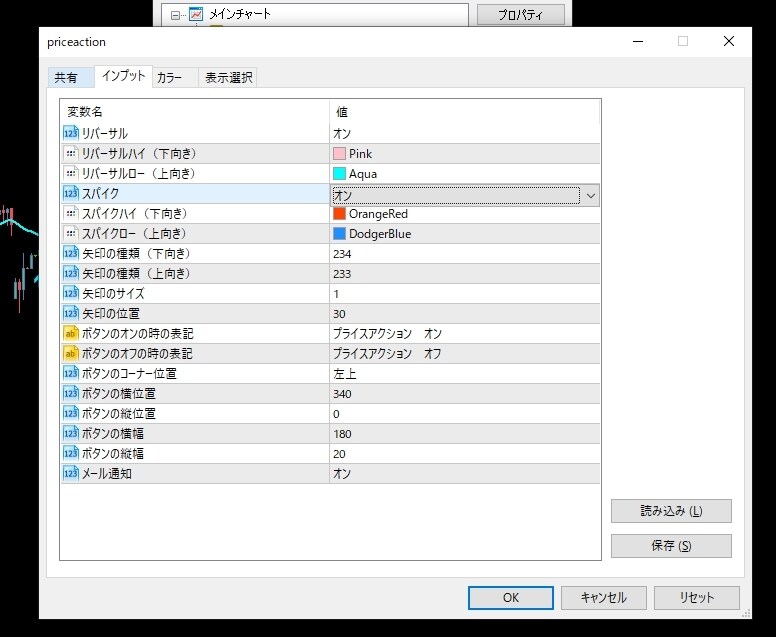This screenshot has width=776, height=637.
Task: Click the integer icon beside ボタンの横幅
Action: pos(71,433)
